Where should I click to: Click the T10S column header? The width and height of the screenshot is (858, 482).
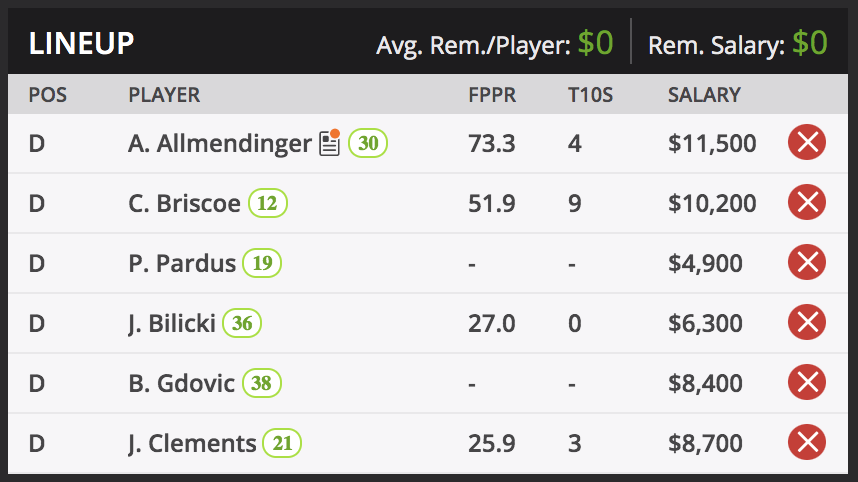pos(588,96)
